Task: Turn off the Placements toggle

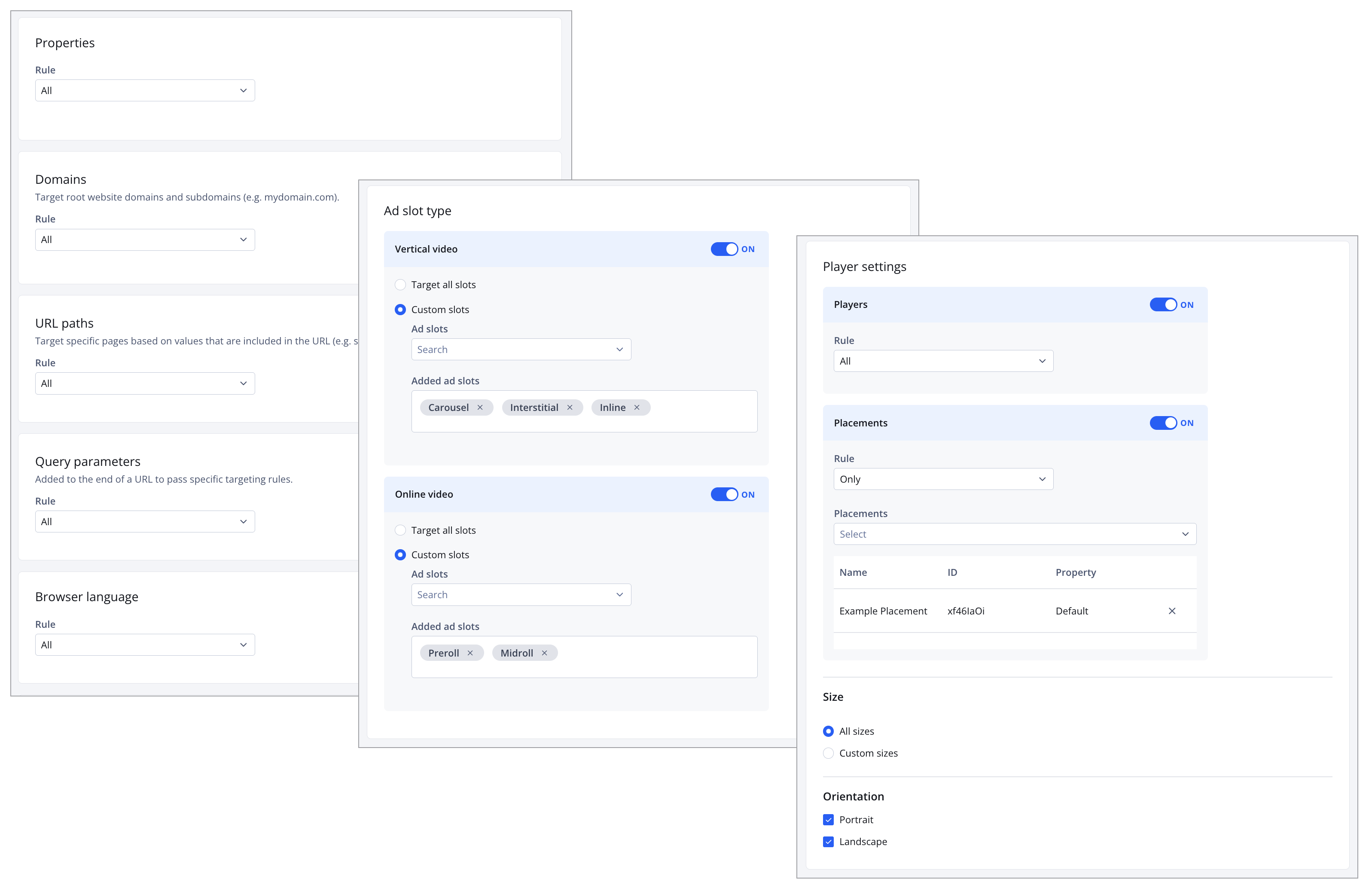Action: pyautogui.click(x=1163, y=423)
